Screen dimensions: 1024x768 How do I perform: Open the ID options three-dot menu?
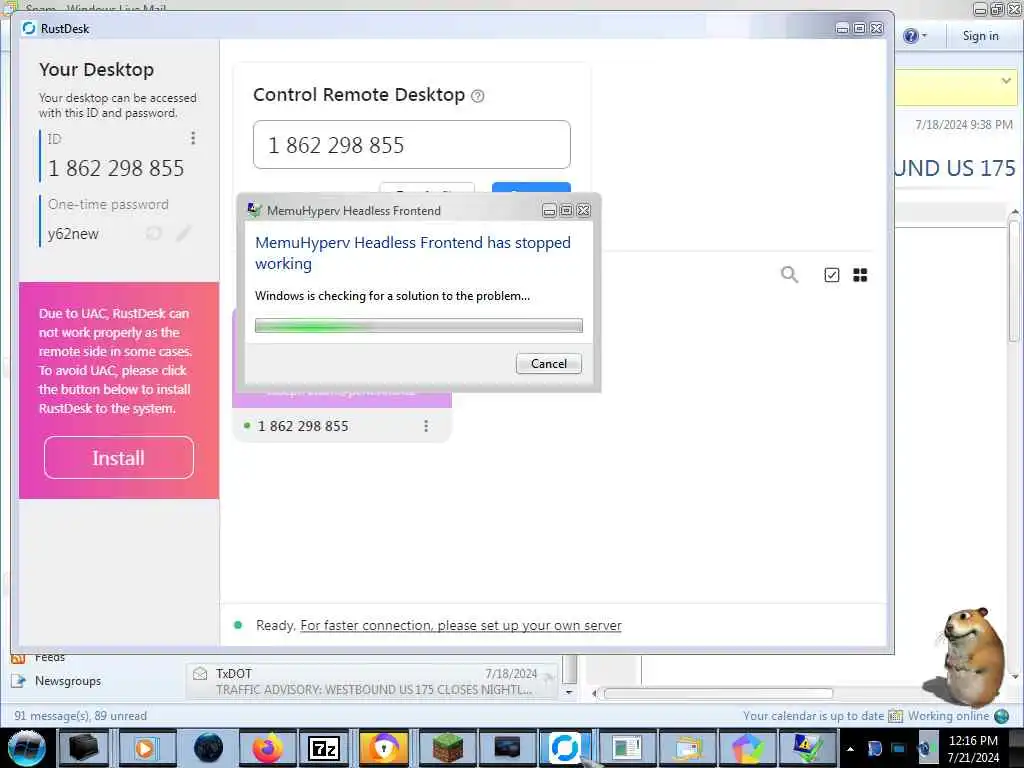coord(193,138)
